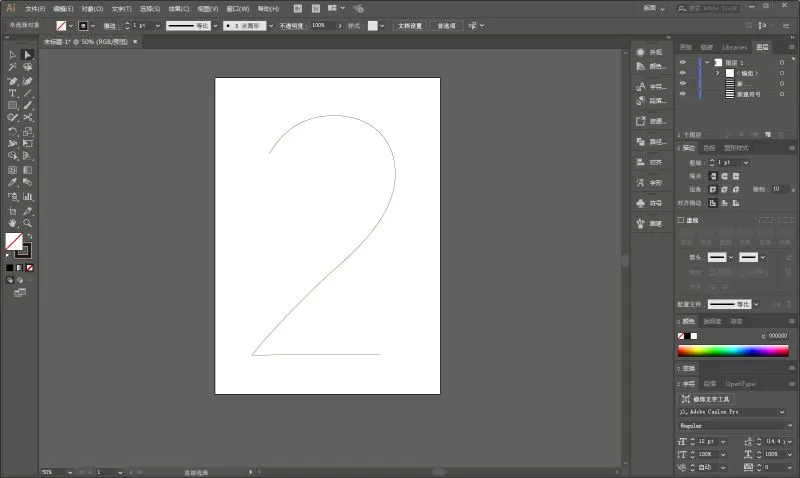The width and height of the screenshot is (800, 478).
Task: Click the 首选项 button
Action: tap(446, 26)
